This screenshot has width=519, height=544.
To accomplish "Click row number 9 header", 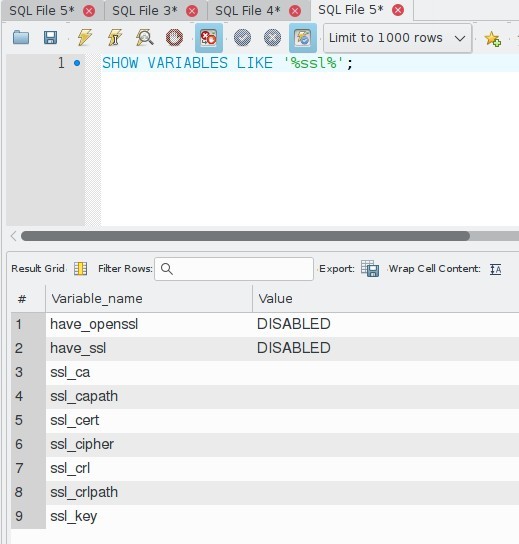I will [28, 516].
